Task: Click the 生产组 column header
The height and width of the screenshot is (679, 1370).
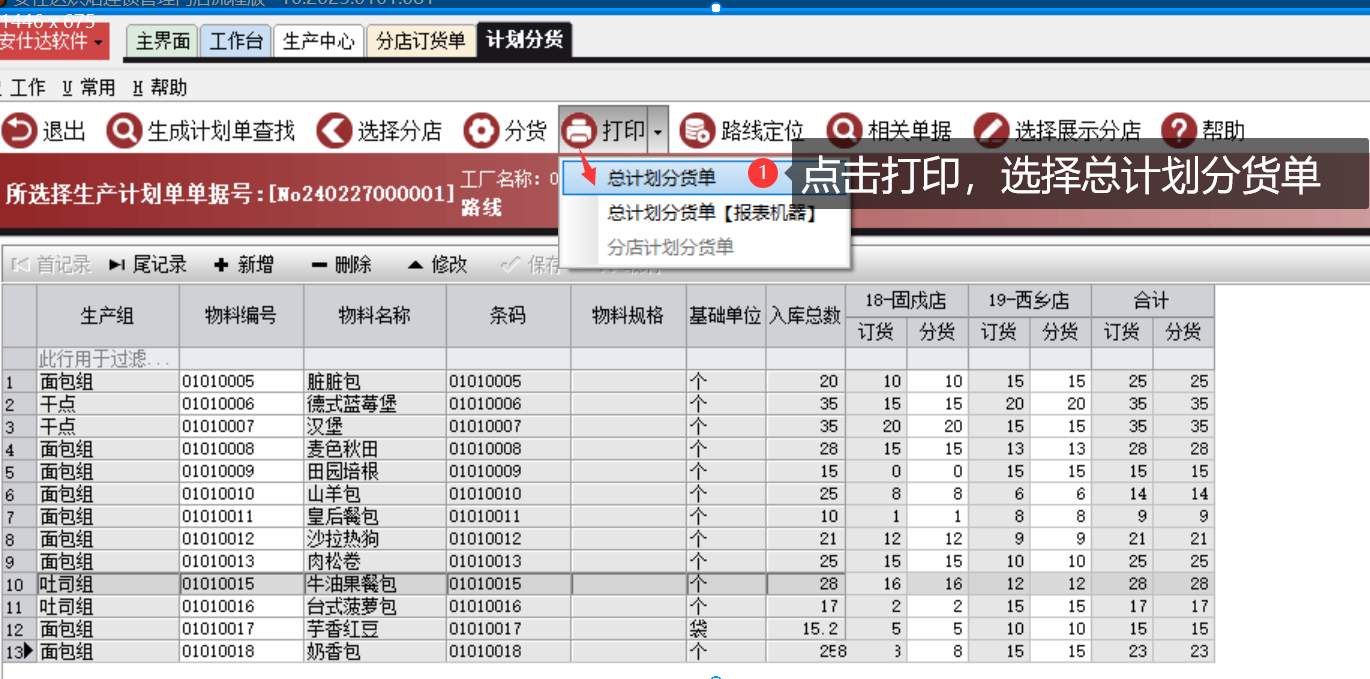Action: click(108, 316)
